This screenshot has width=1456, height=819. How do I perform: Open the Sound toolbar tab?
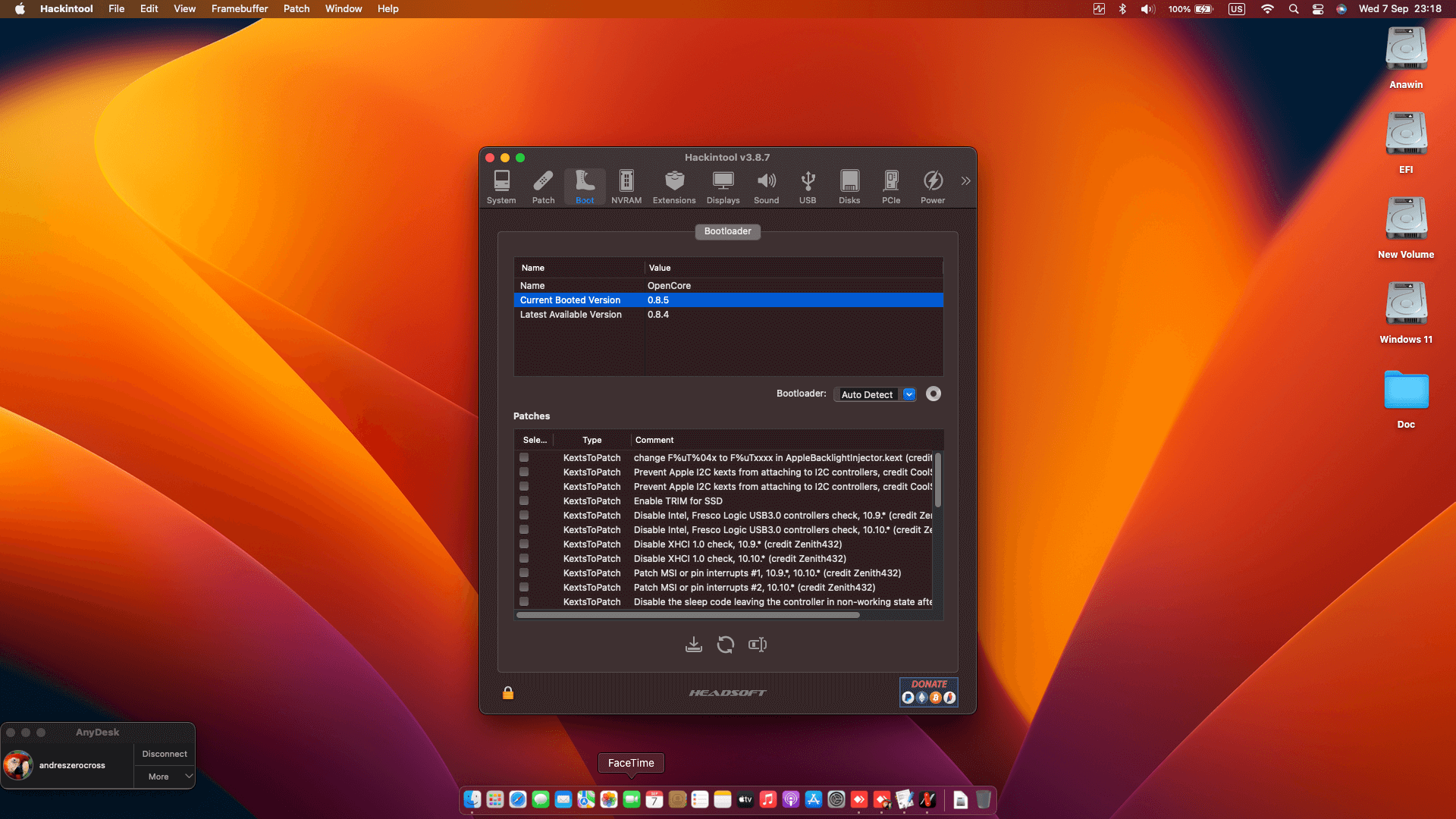coord(766,187)
